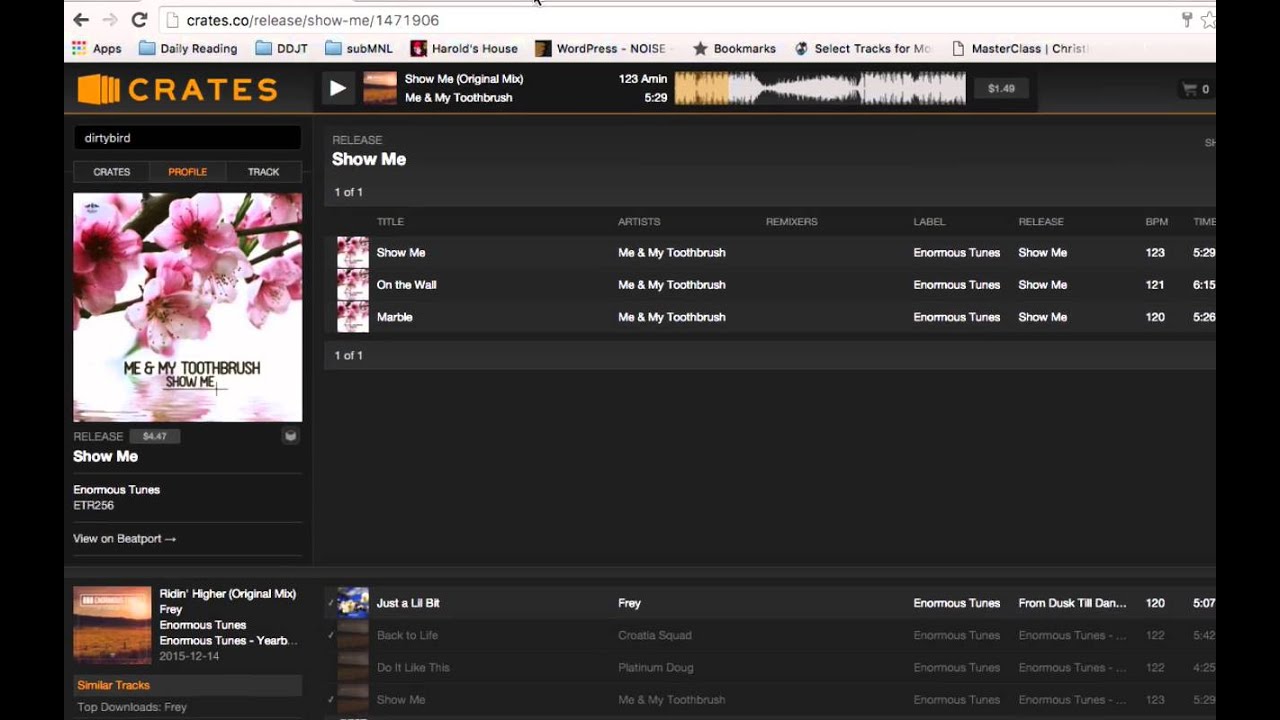The image size is (1280, 720).
Task: Sort by REMIXERS column header
Action: pyautogui.click(x=791, y=222)
